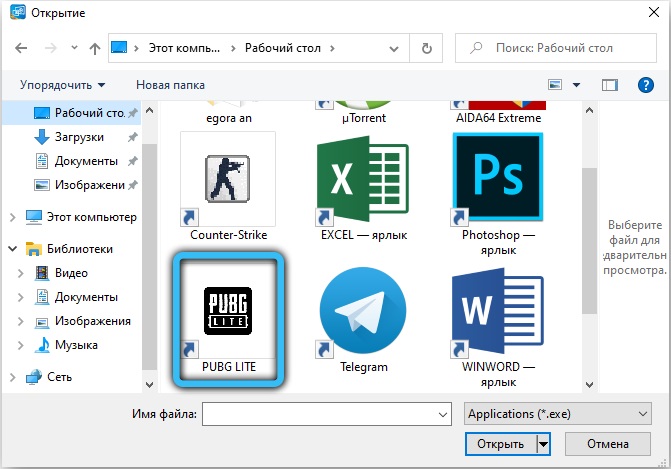This screenshot has height=469, width=671.
Task: Click file list scroll up arrow
Action: click(589, 110)
